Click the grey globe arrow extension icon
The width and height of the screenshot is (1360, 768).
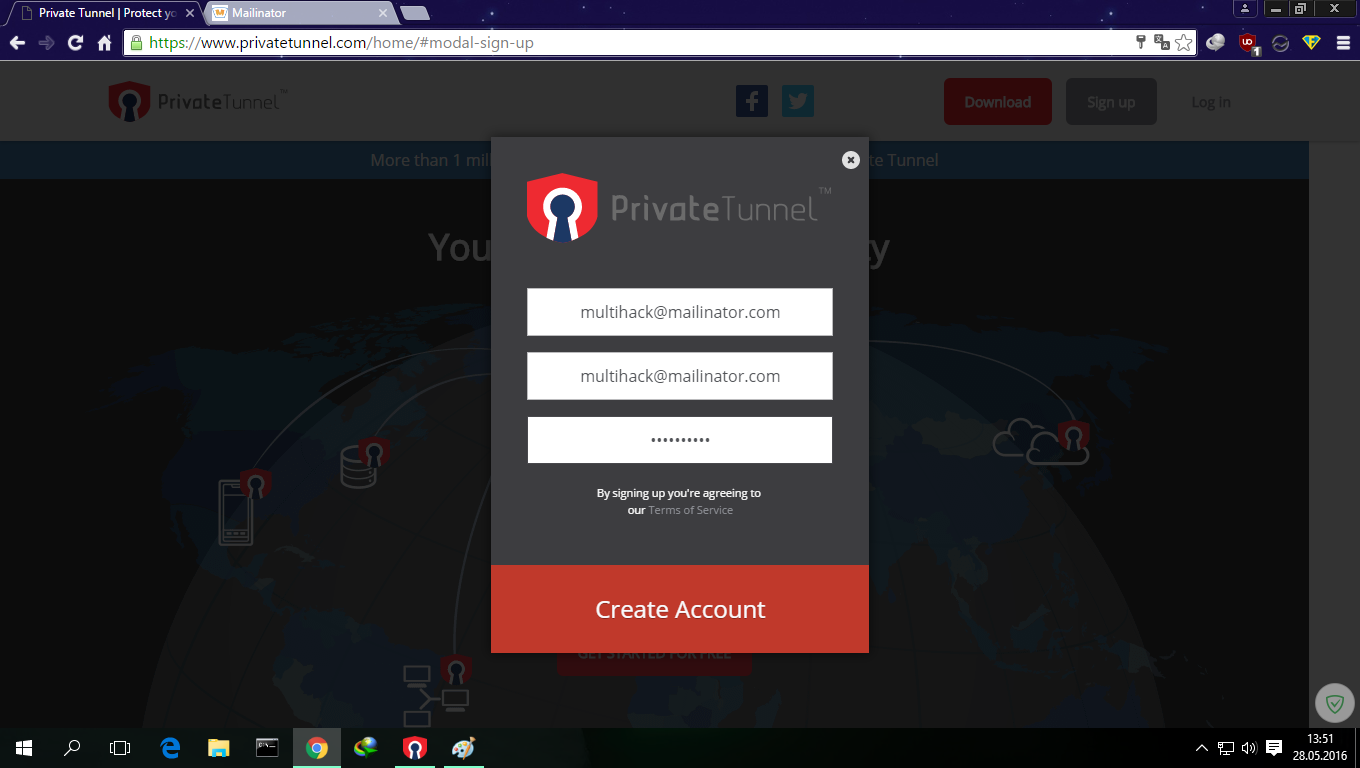pyautogui.click(x=1216, y=43)
